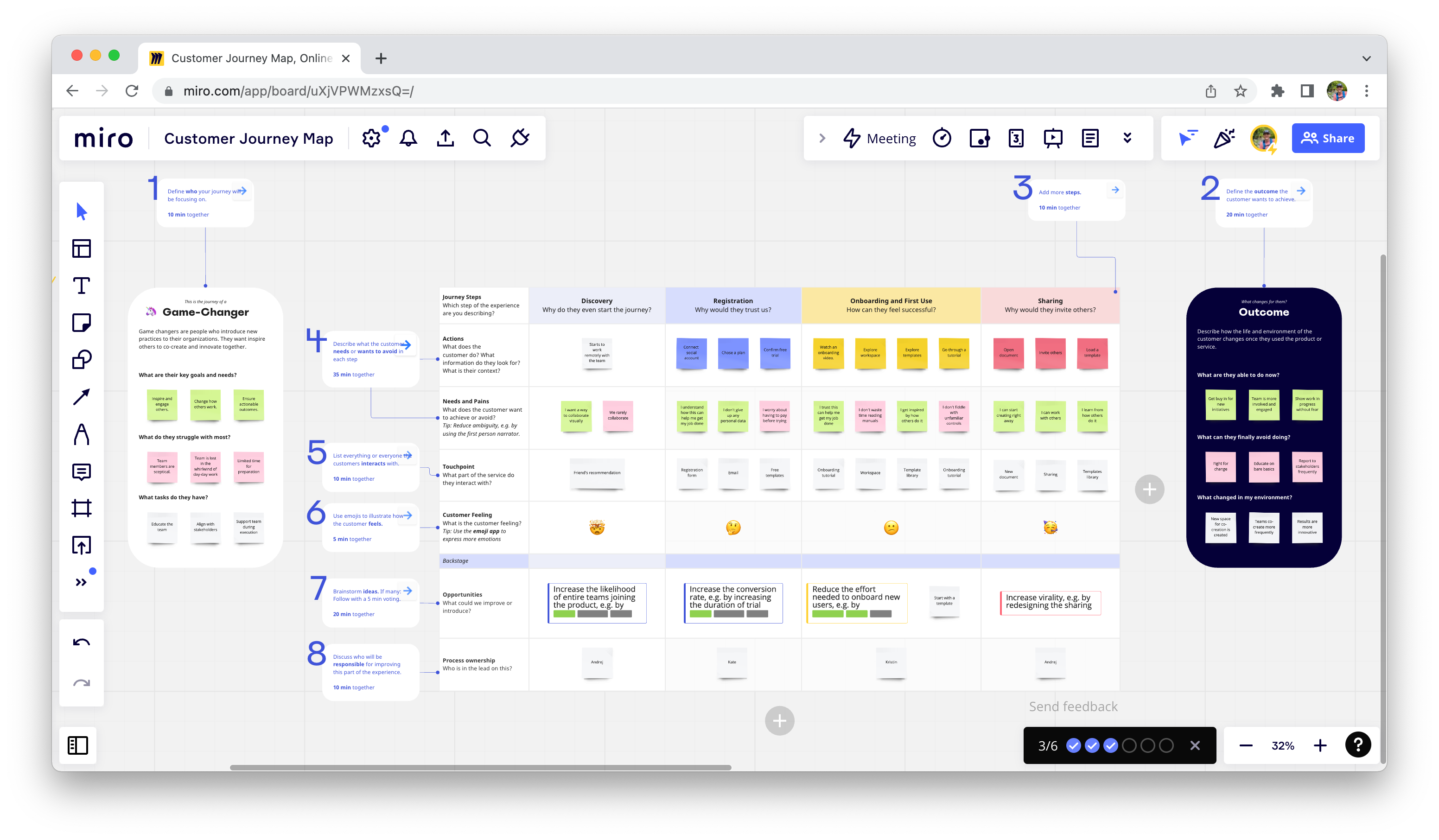Choose the Shapes tool

pyautogui.click(x=81, y=360)
